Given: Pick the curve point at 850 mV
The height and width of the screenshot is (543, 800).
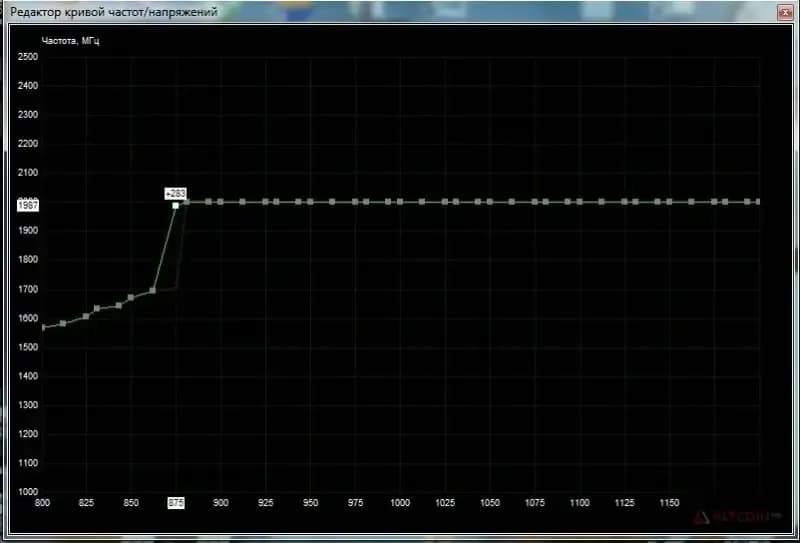Looking at the screenshot, I should click(131, 298).
